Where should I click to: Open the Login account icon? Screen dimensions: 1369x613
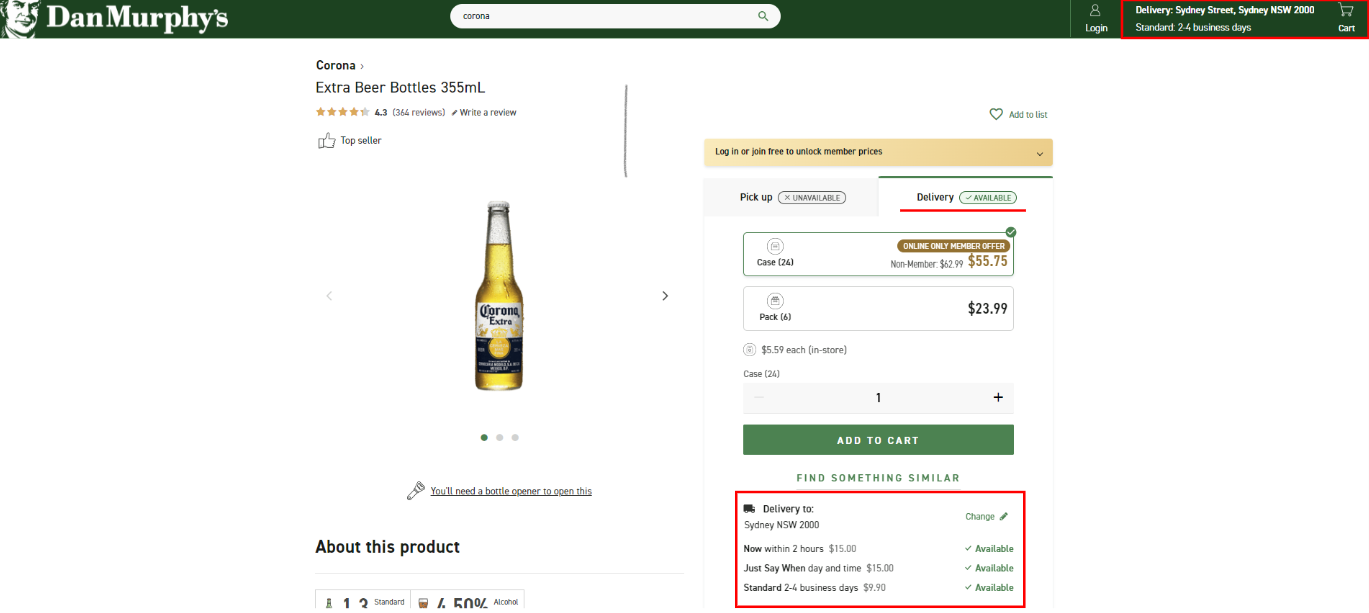pyautogui.click(x=1096, y=11)
